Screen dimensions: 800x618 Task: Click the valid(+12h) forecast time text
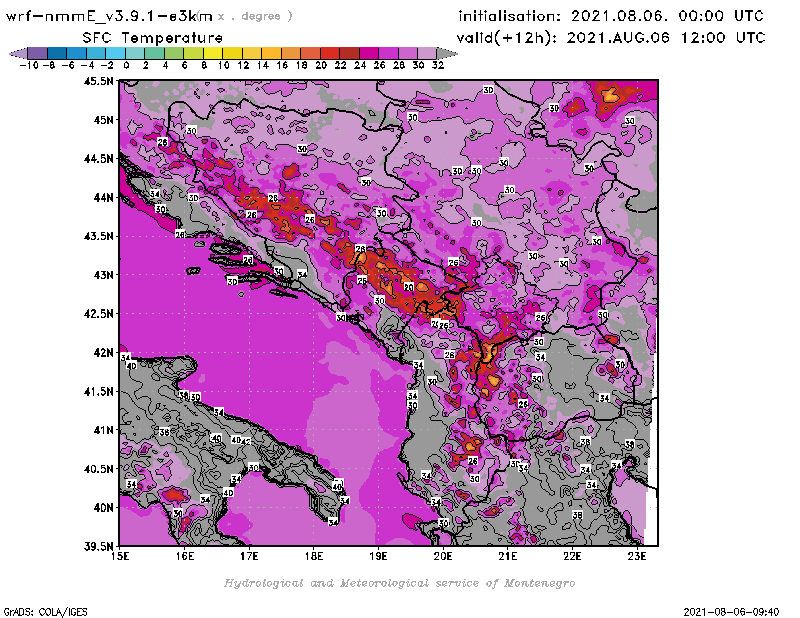coord(610,37)
